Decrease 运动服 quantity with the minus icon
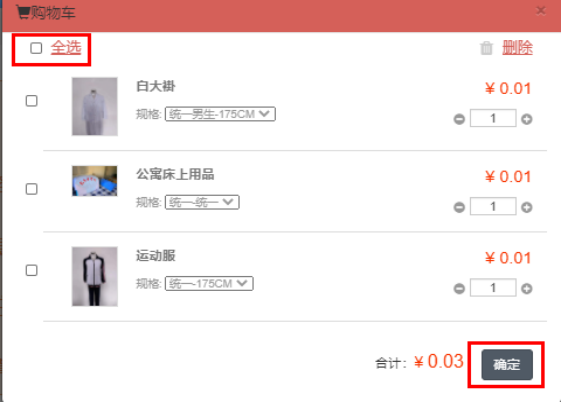 coord(459,288)
